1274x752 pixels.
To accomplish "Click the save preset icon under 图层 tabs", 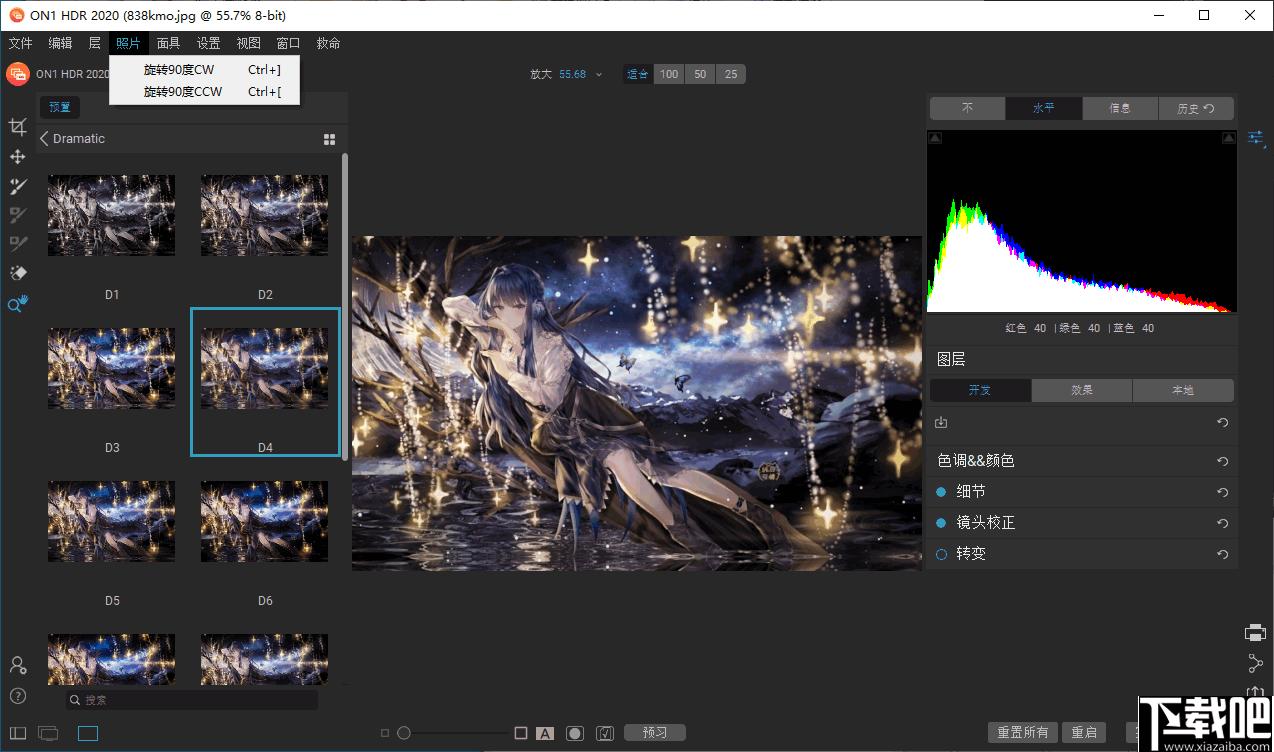I will pyautogui.click(x=941, y=423).
